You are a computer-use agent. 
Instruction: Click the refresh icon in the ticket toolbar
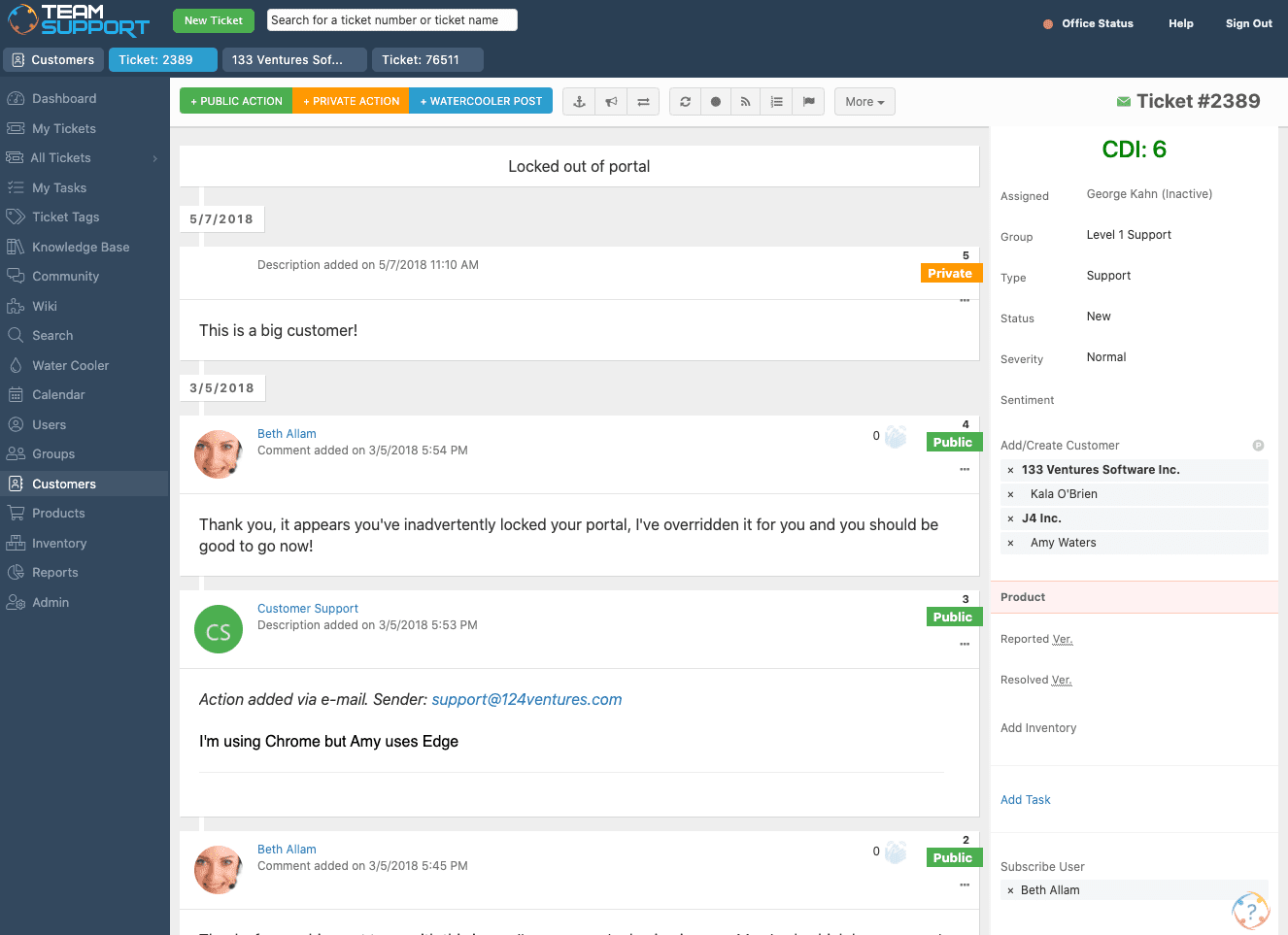(685, 101)
